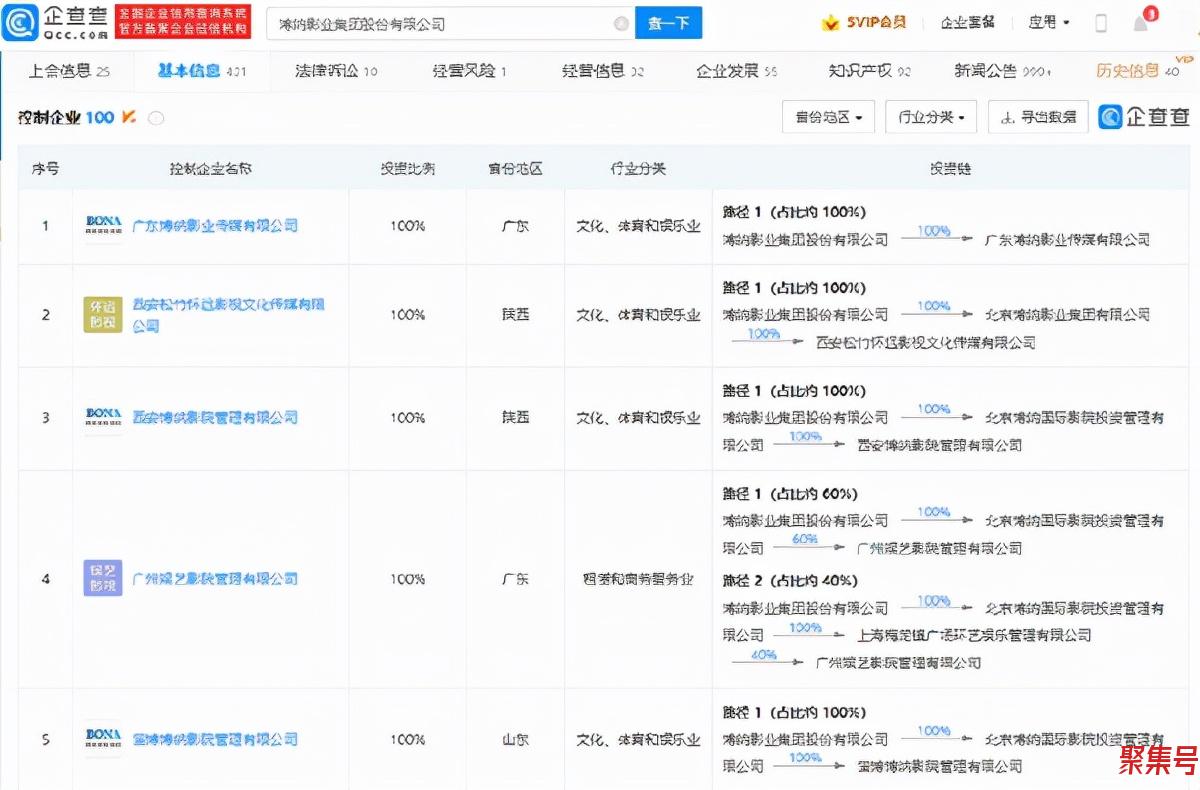Click the 租赁和商务服务业 industry cell in row 4
This screenshot has width=1200, height=790.
click(x=638, y=579)
